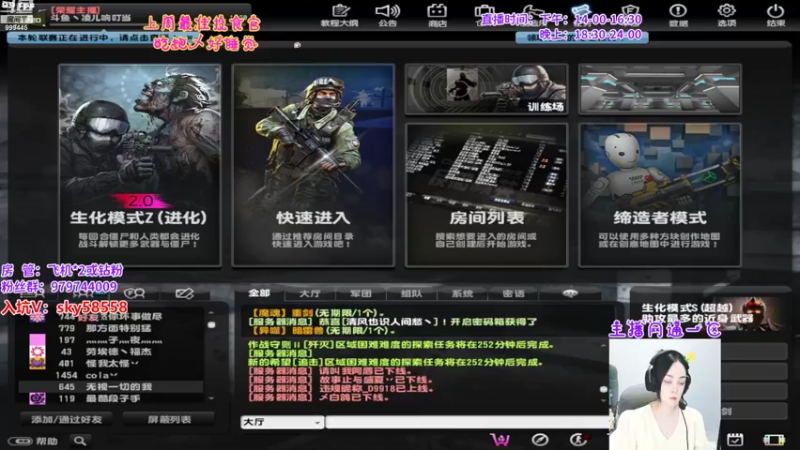Click the handheld console icon at bottom right
The image size is (800, 450).
click(773, 440)
